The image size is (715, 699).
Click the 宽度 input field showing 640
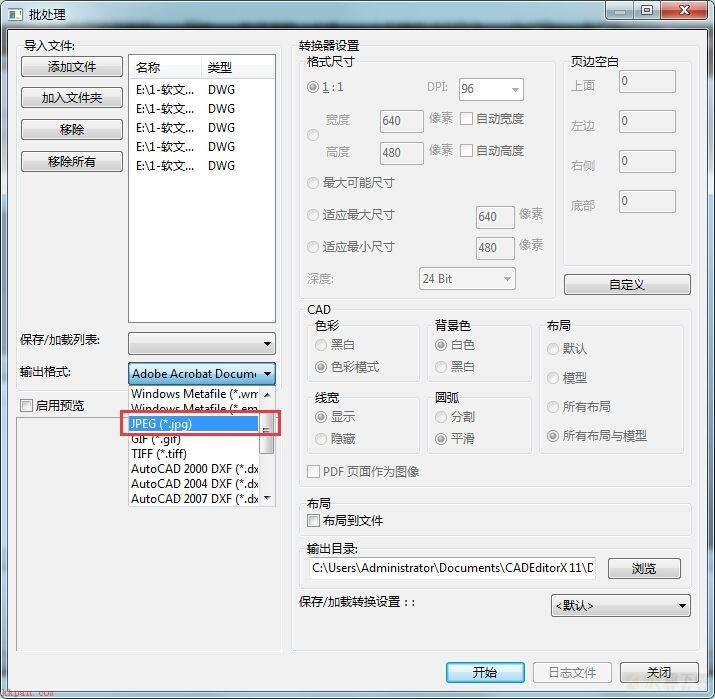402,121
